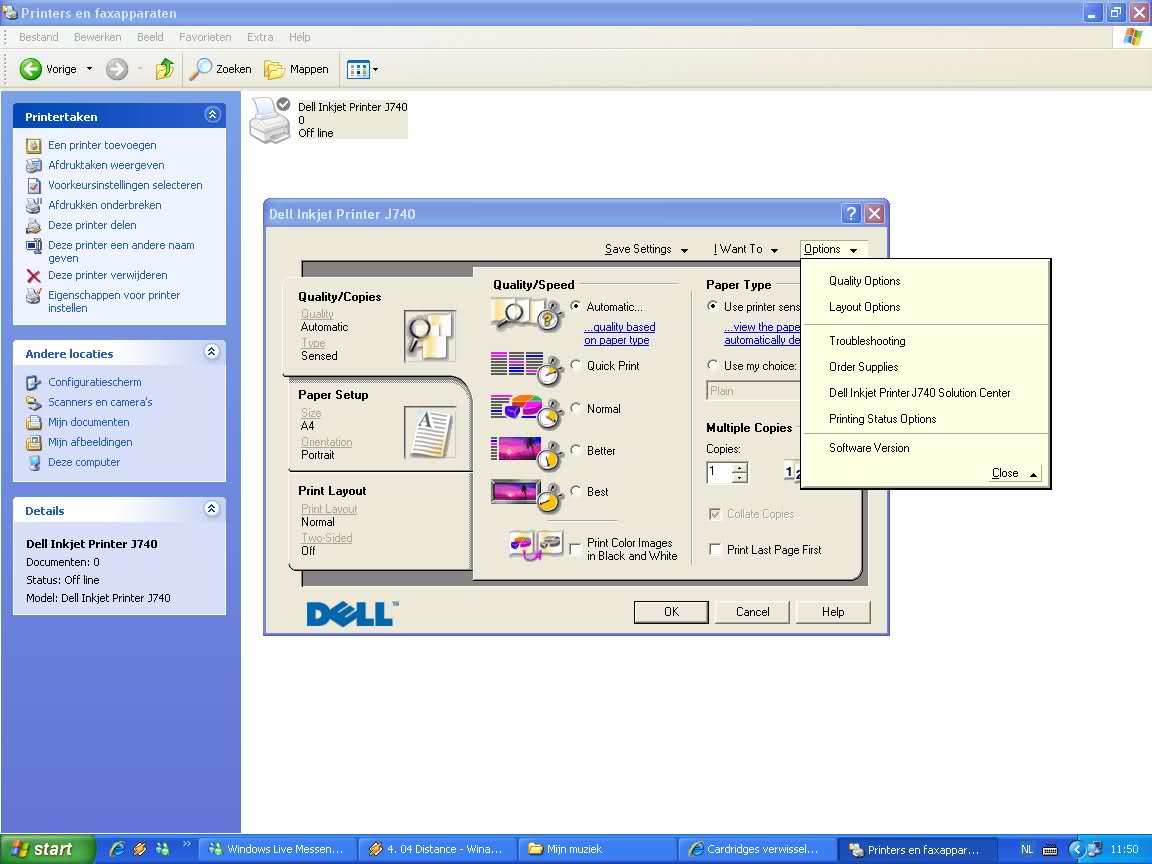Enable Print Last Page First checkbox
The height and width of the screenshot is (864, 1152).
coord(715,550)
